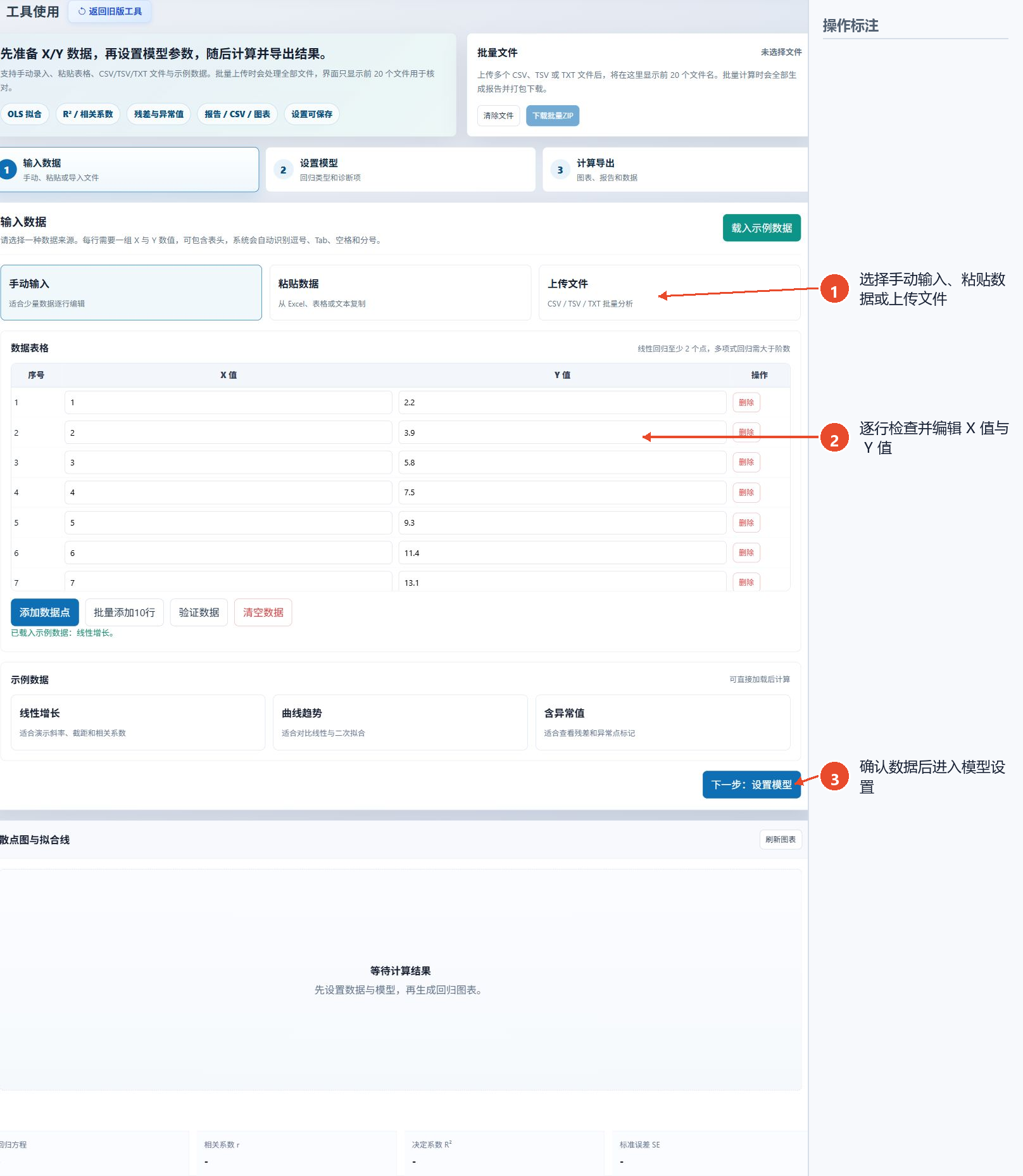
Task: Open step 2 设置模型 tab
Action: pos(401,170)
